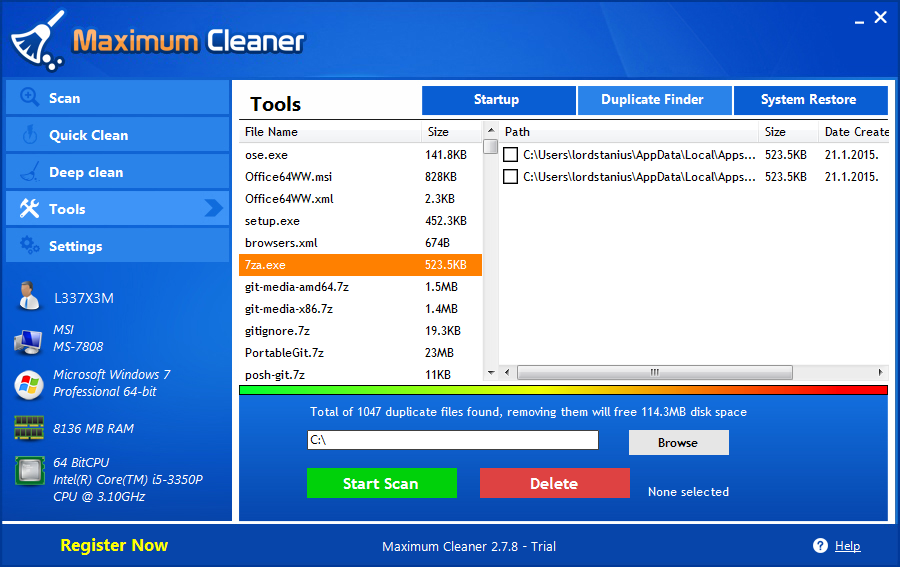Image resolution: width=900 pixels, height=567 pixels.
Task: Click the Help question mark icon
Action: (820, 546)
